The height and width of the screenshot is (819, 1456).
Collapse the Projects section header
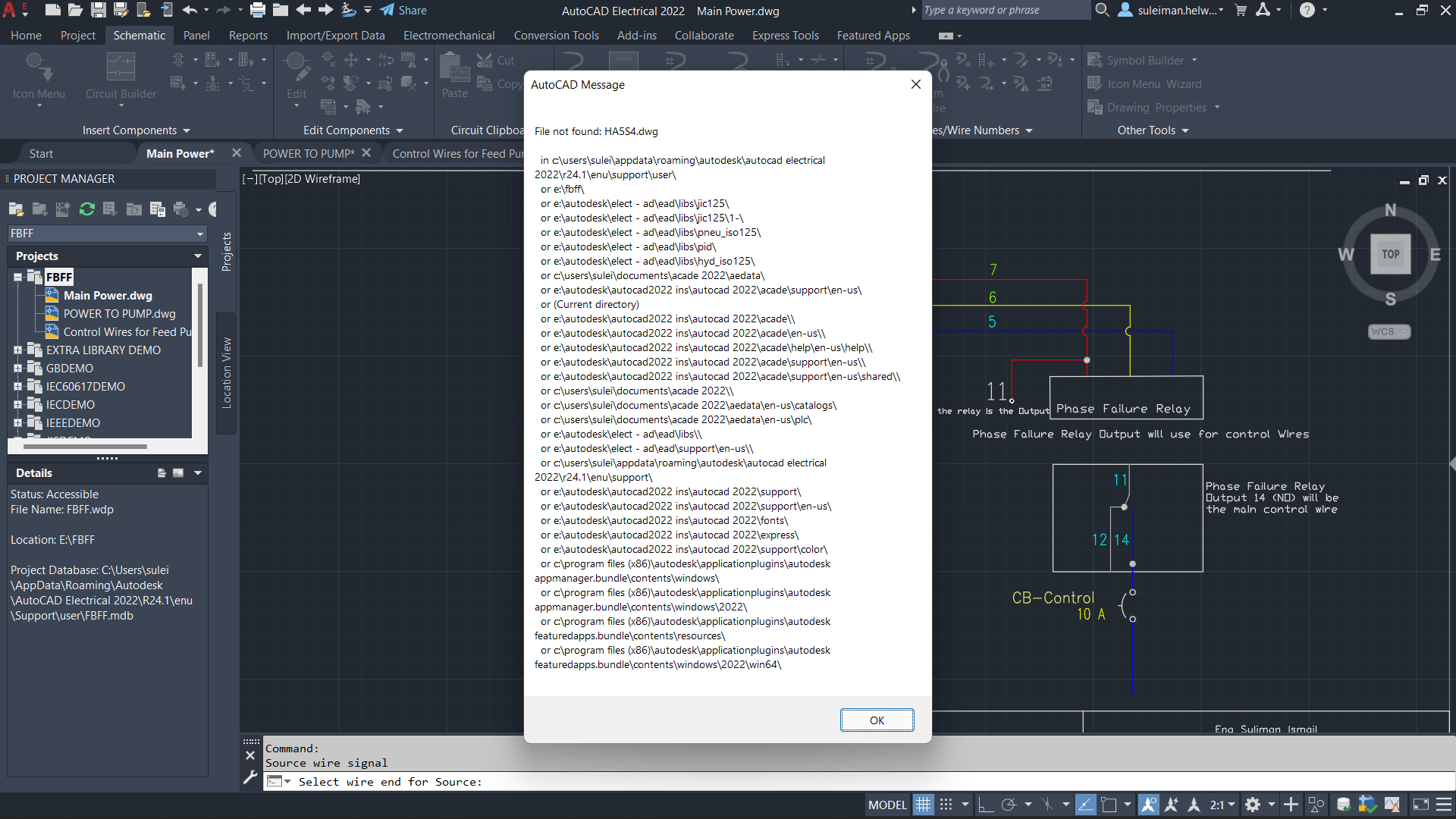click(198, 256)
